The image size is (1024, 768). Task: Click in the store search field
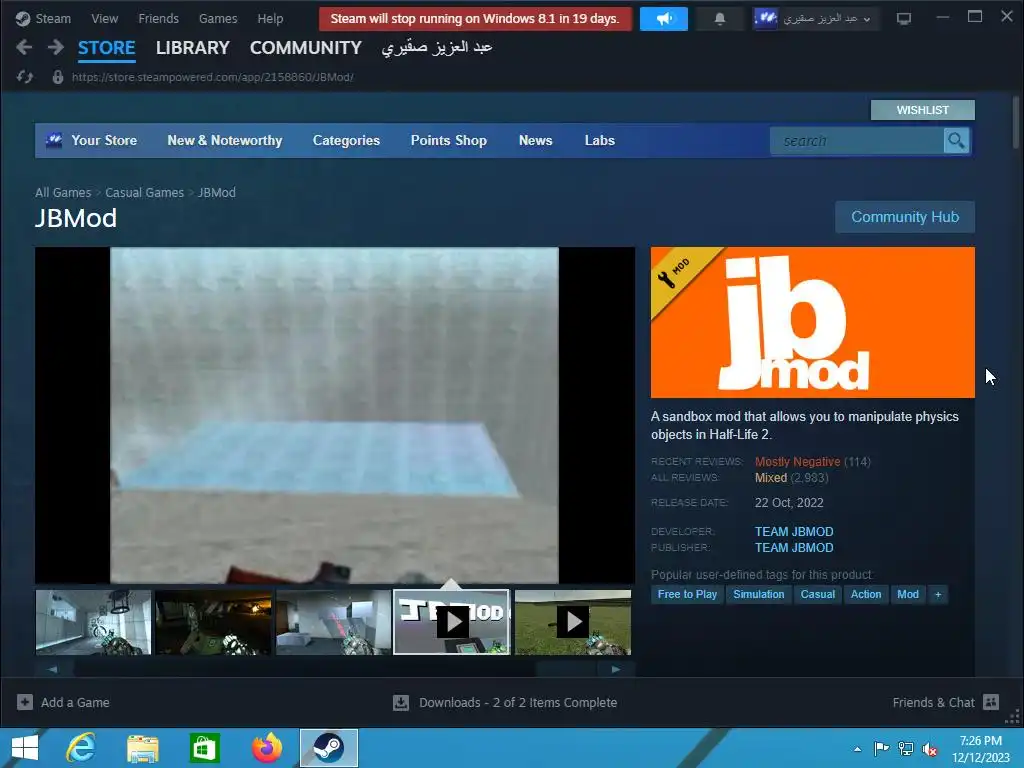point(857,140)
